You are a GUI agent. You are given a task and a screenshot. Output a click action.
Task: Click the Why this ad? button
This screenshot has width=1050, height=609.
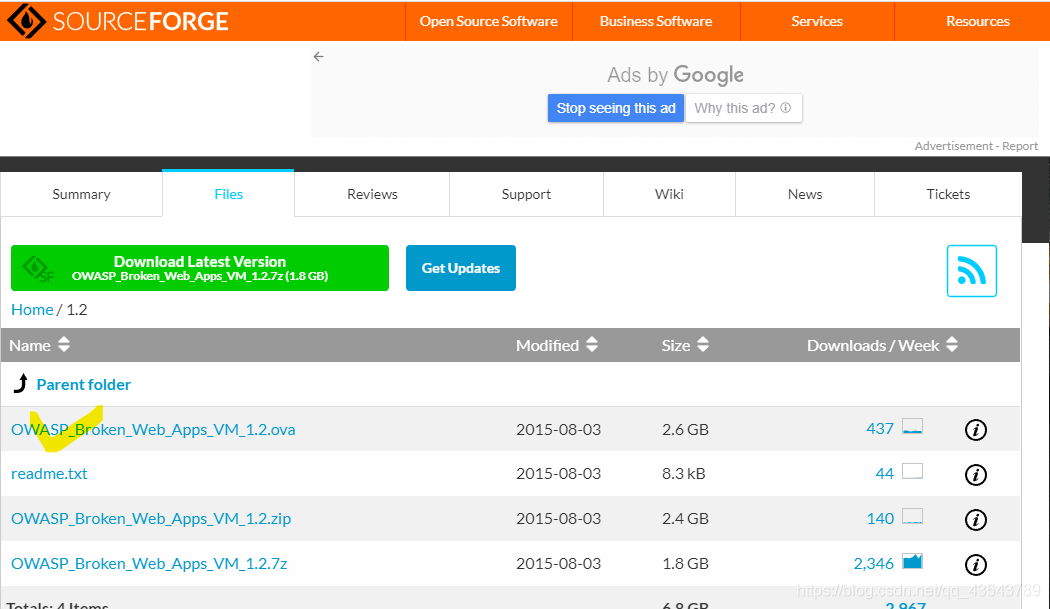[743, 108]
